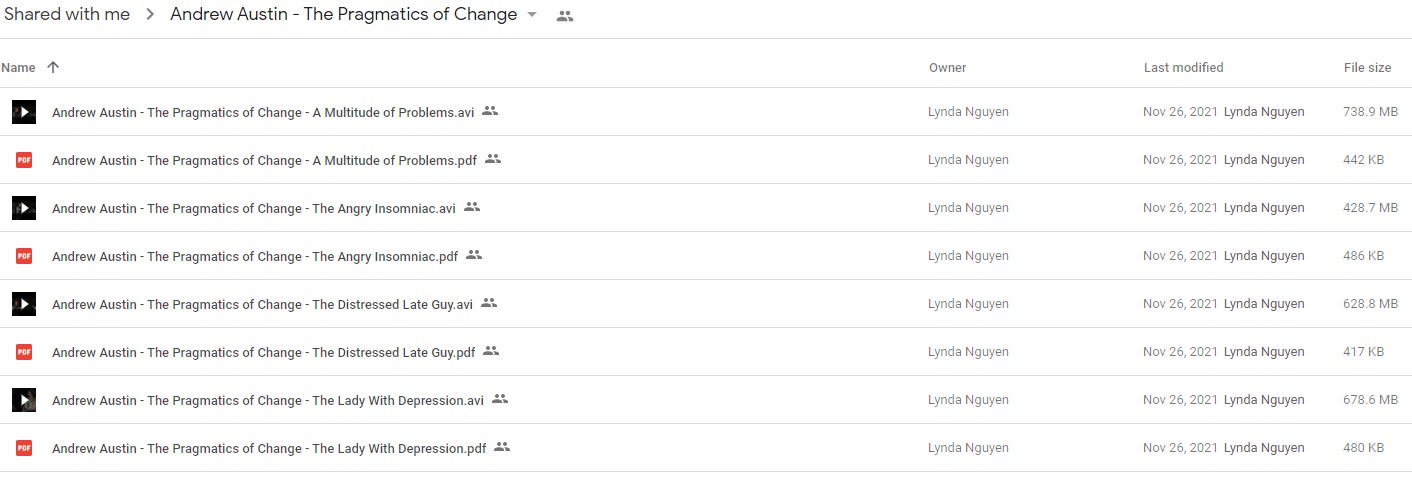Click the folder title Andrew Austin - The Pragmatics of Change
The width and height of the screenshot is (1412, 480).
(x=344, y=15)
